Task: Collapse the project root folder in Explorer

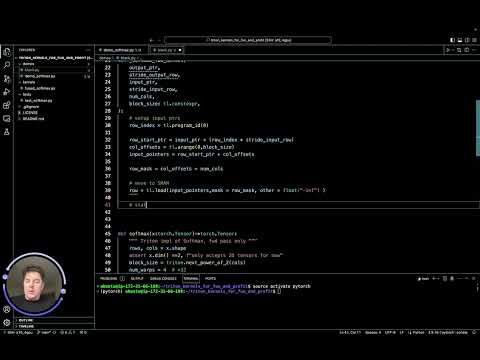Action: click(x=55, y=58)
